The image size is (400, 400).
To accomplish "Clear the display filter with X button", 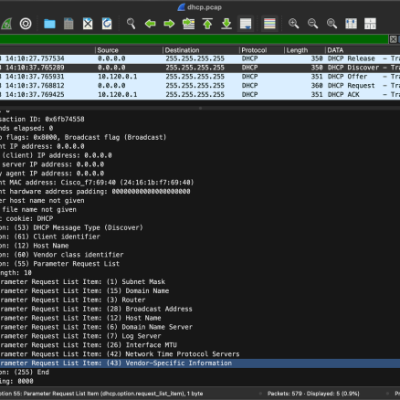I will click(x=393, y=39).
